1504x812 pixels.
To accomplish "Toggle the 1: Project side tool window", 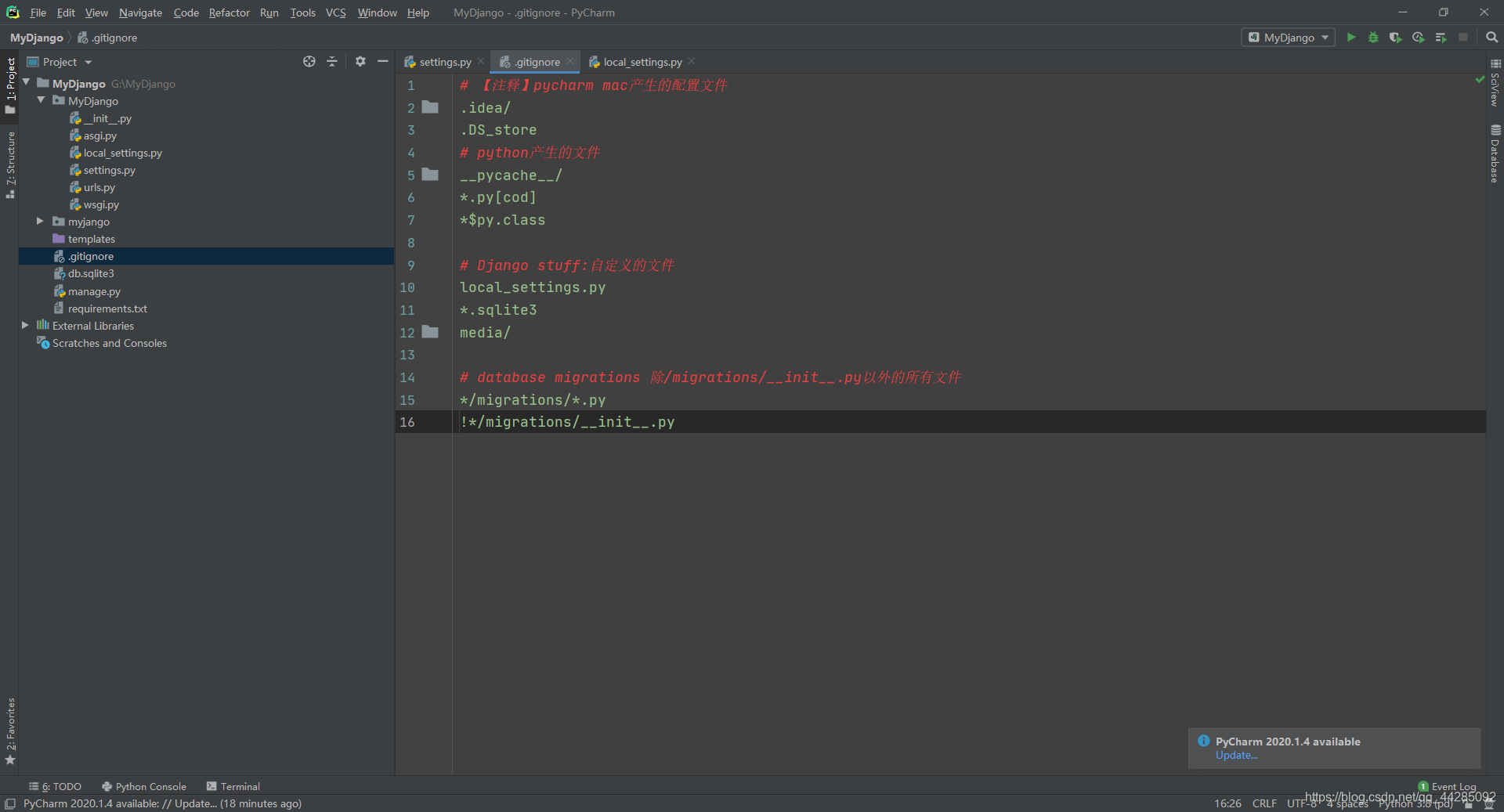I will point(10,85).
